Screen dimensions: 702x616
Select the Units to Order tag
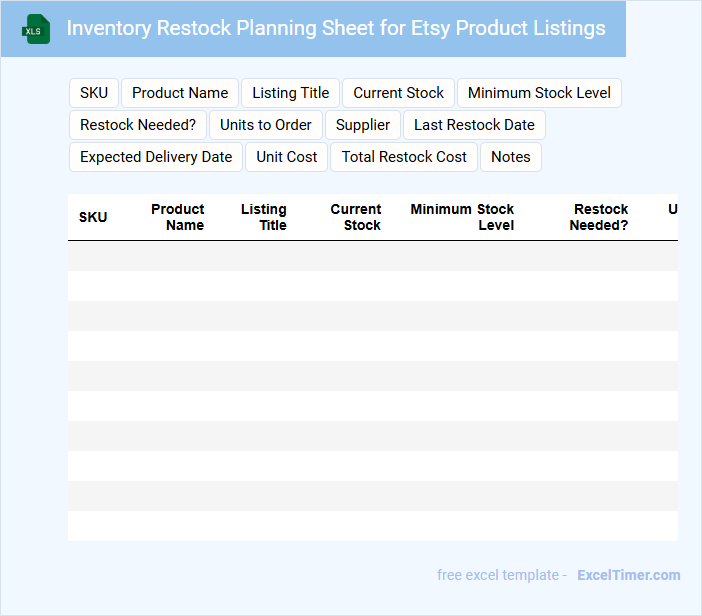(266, 125)
